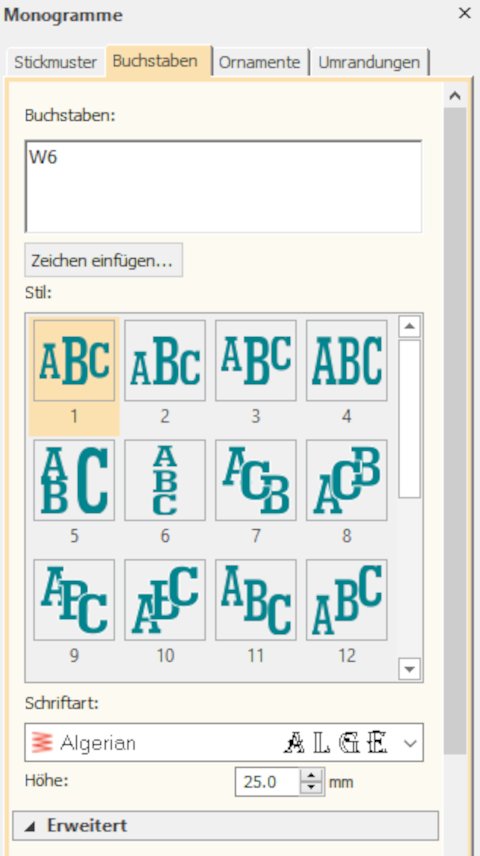The image size is (480, 856).
Task: Select monogram style 12
Action: click(x=347, y=599)
